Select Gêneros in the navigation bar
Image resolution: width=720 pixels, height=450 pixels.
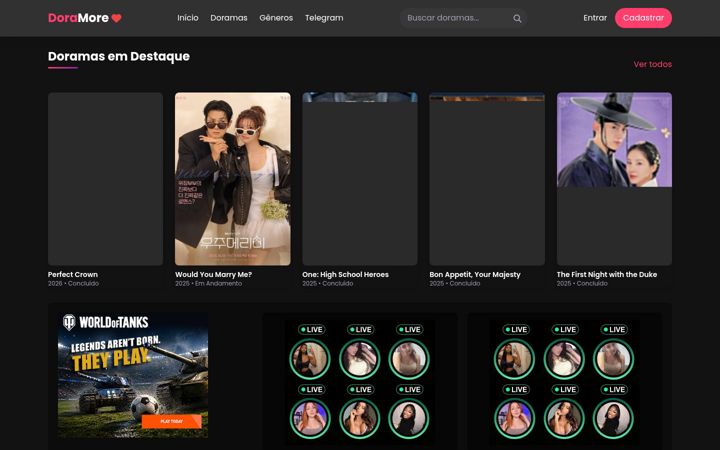[x=276, y=18]
